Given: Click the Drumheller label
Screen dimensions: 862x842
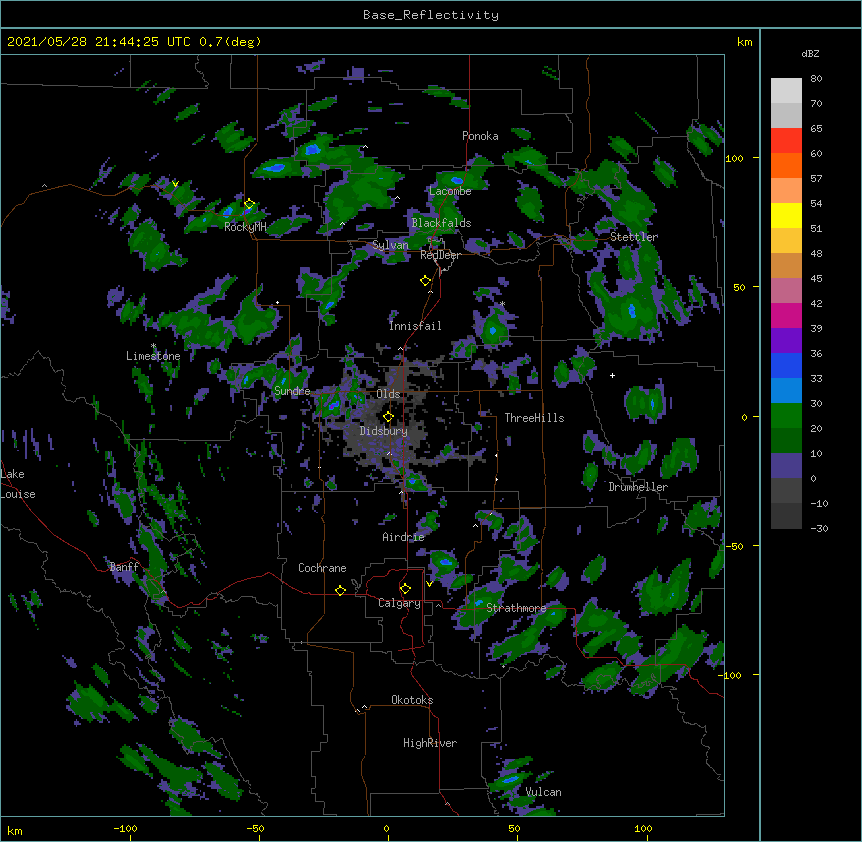Looking at the screenshot, I should coord(638,487).
